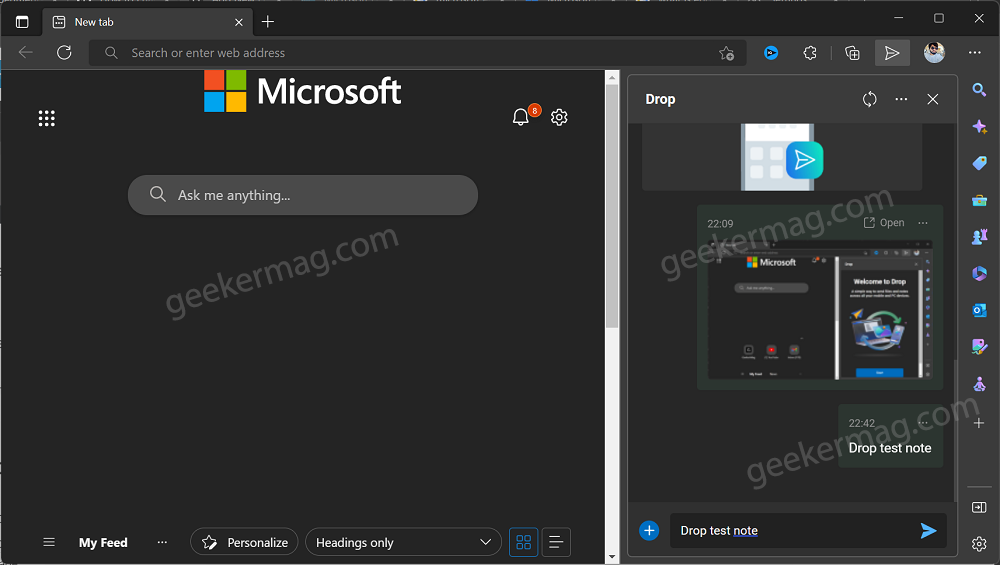
Task: Add a new app to the sidebar
Action: (x=979, y=423)
